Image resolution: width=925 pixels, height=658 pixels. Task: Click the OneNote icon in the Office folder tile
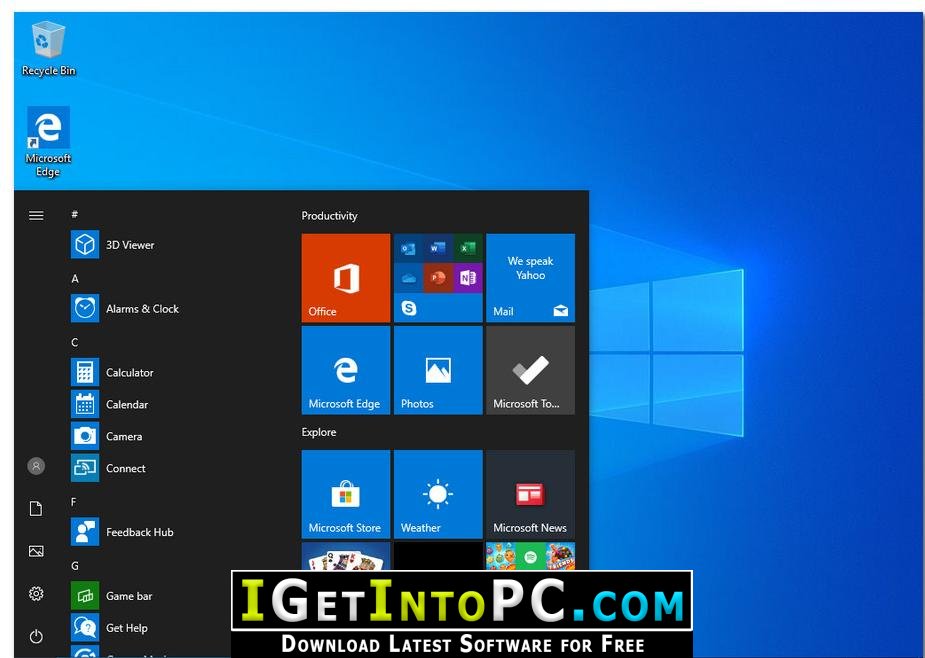click(x=467, y=278)
